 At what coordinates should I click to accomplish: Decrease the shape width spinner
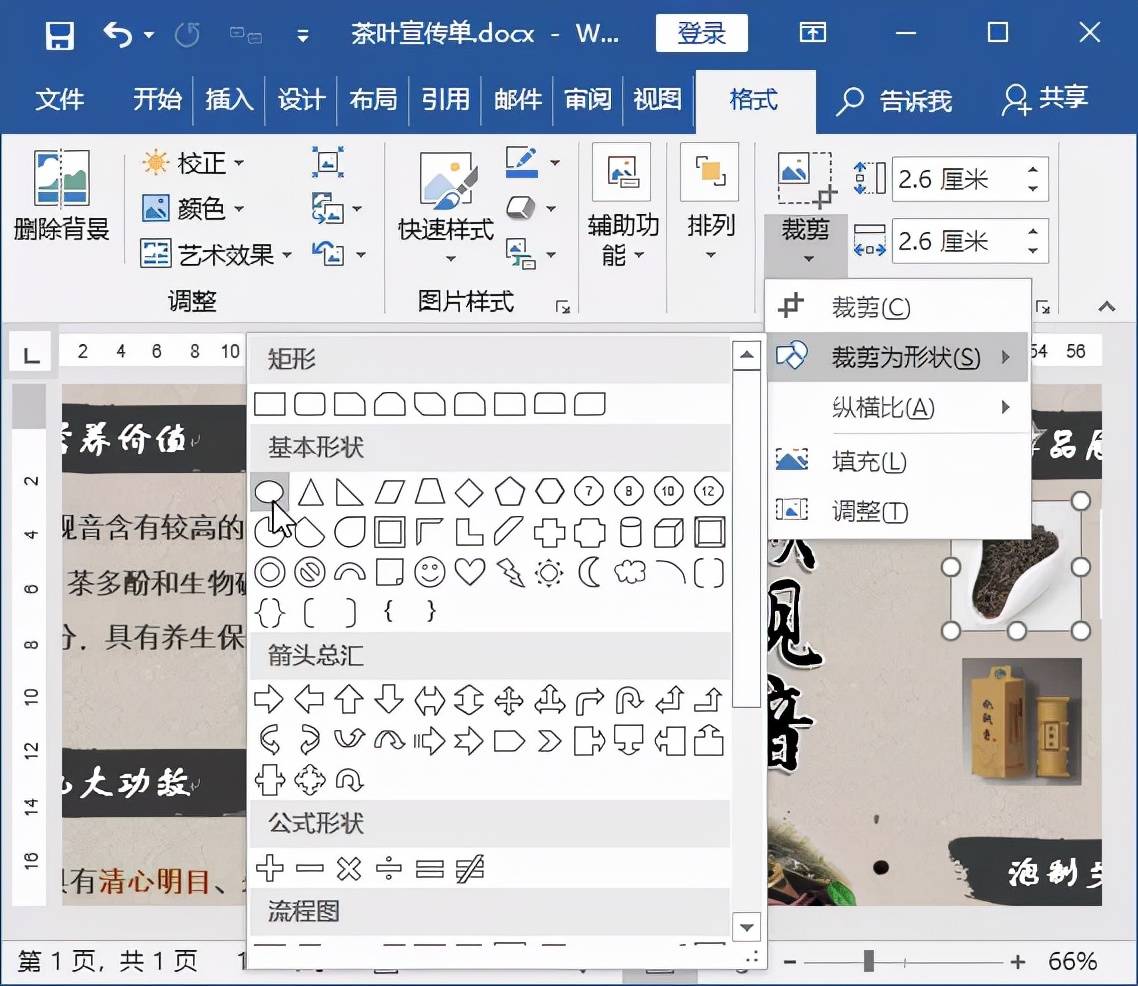[x=1033, y=250]
